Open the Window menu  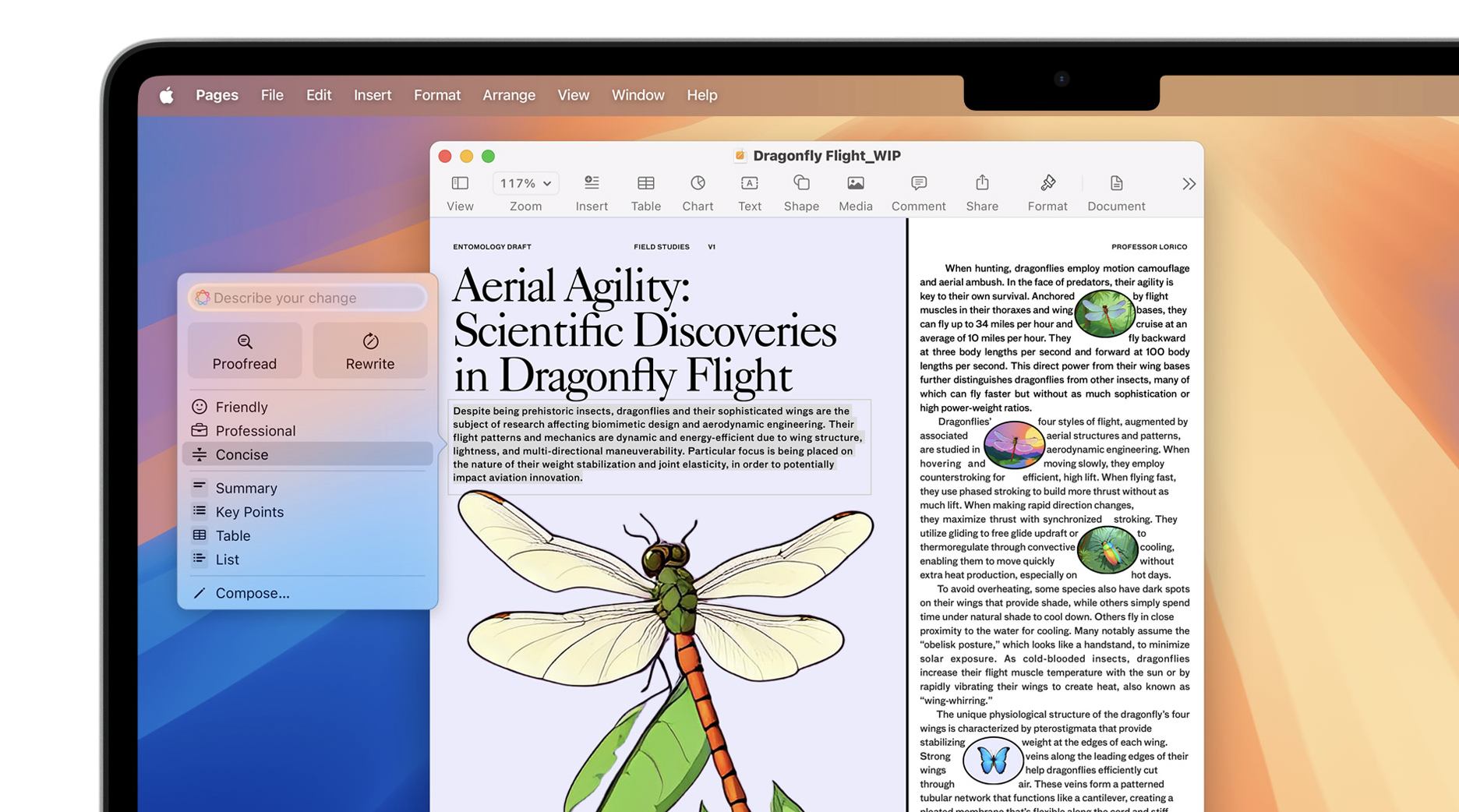click(x=638, y=95)
